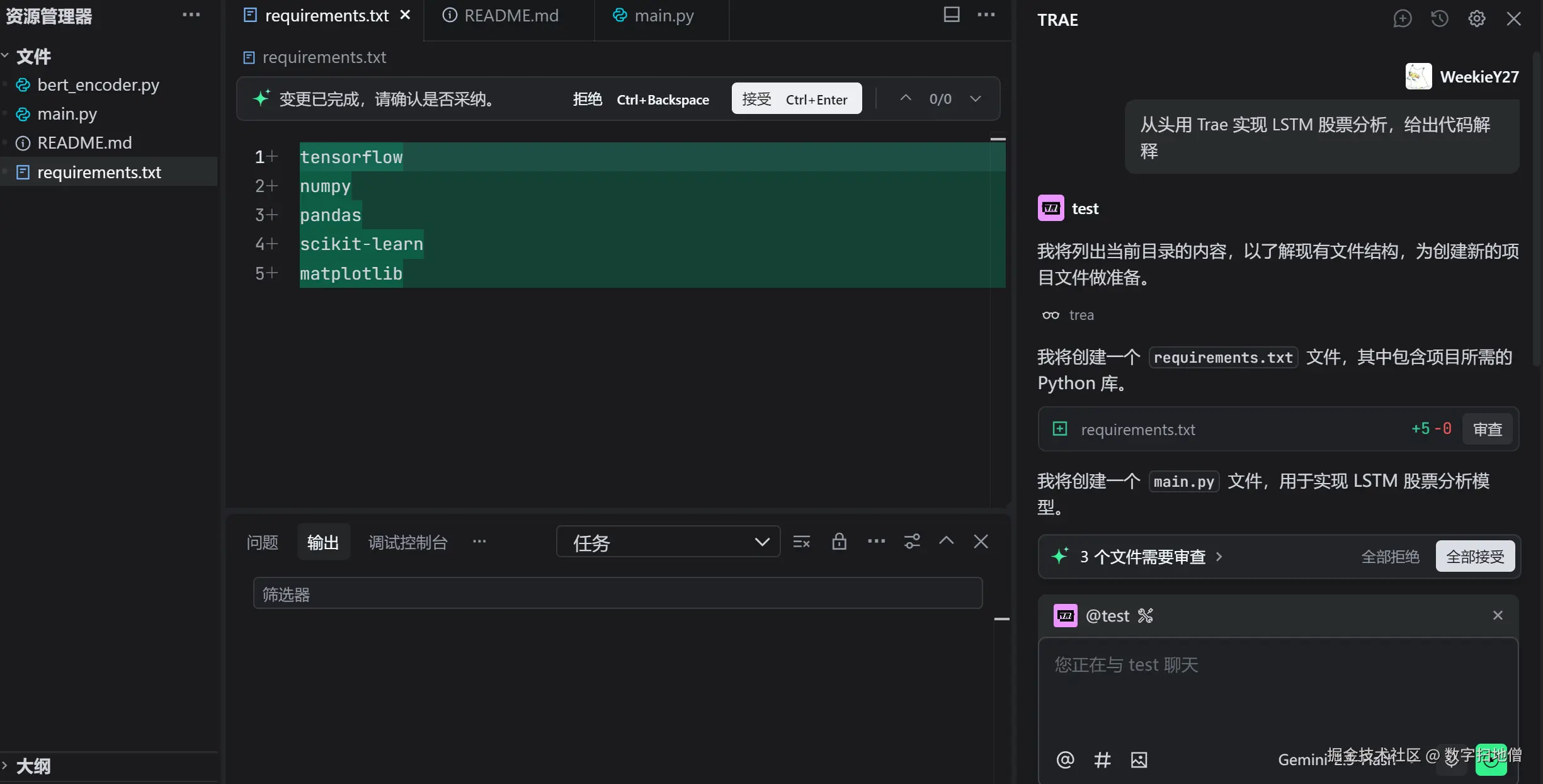
Task: Focus the 筛选器 filter input
Action: (617, 593)
